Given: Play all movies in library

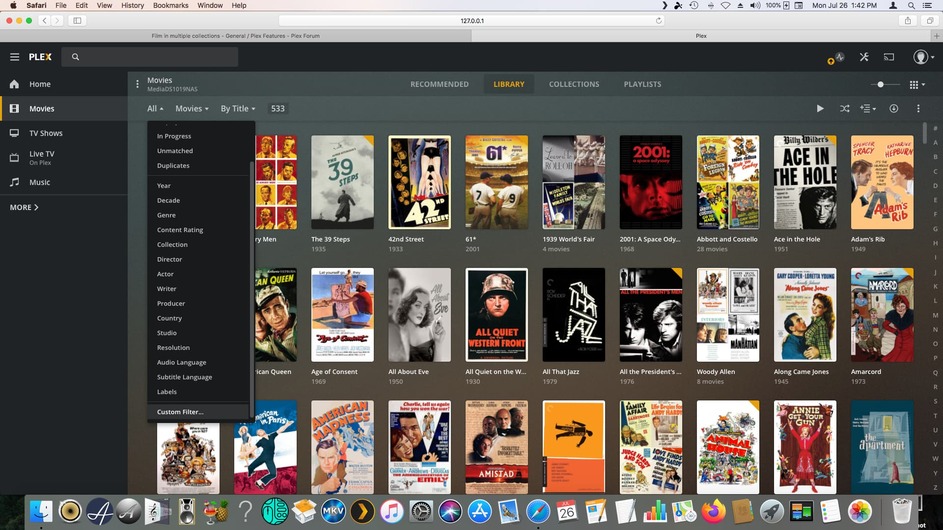Looking at the screenshot, I should pos(820,108).
